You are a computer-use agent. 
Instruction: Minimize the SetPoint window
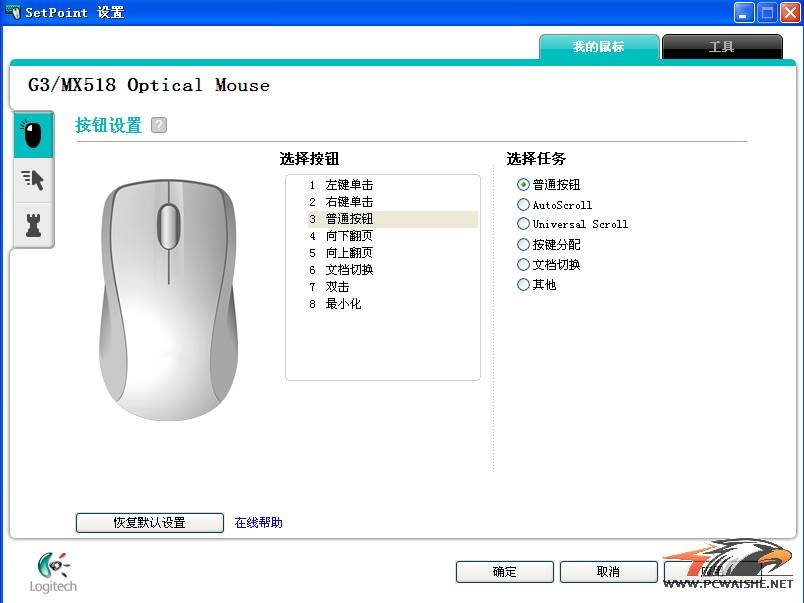click(744, 12)
